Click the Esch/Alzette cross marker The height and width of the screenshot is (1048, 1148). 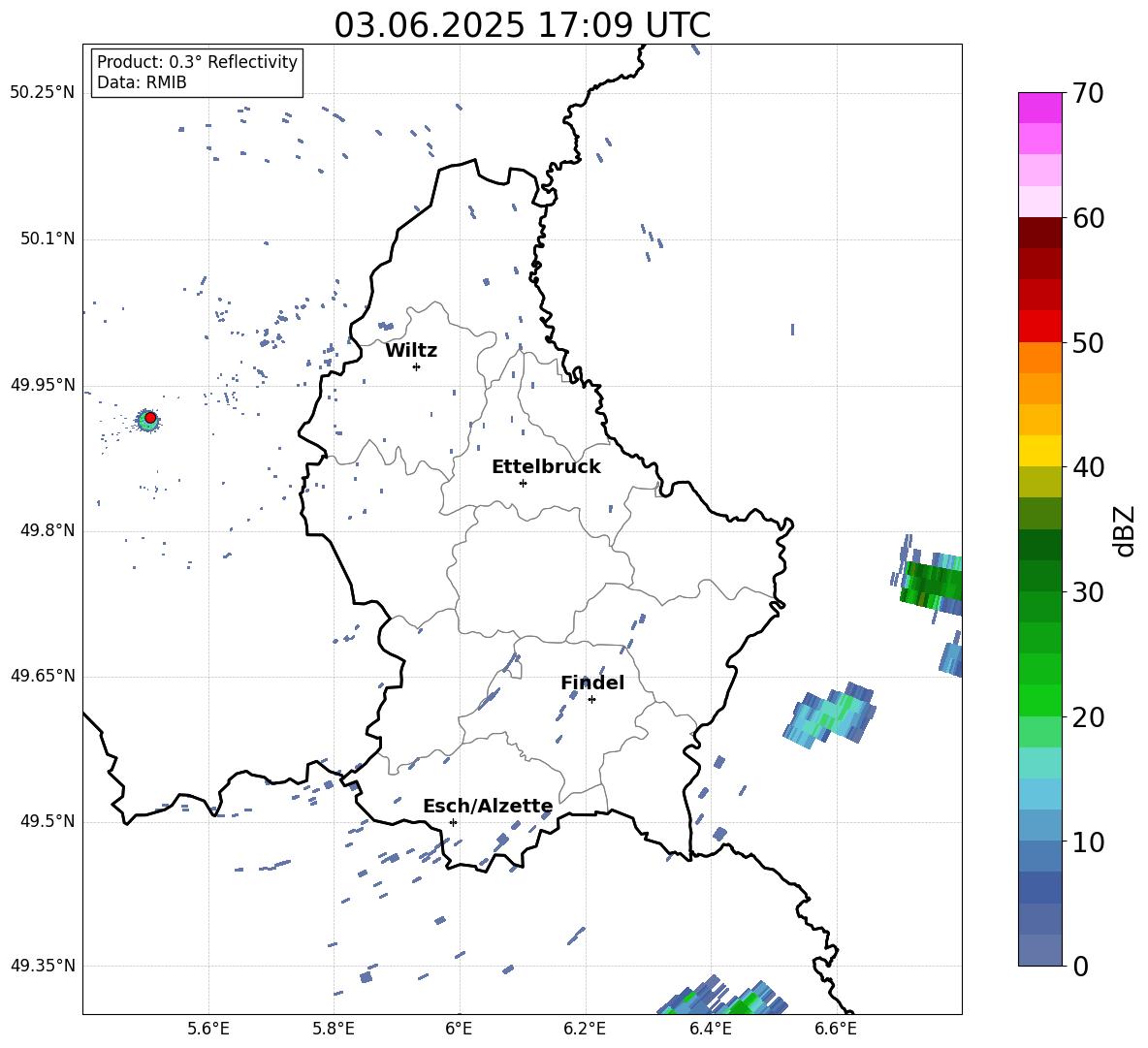coord(453,822)
